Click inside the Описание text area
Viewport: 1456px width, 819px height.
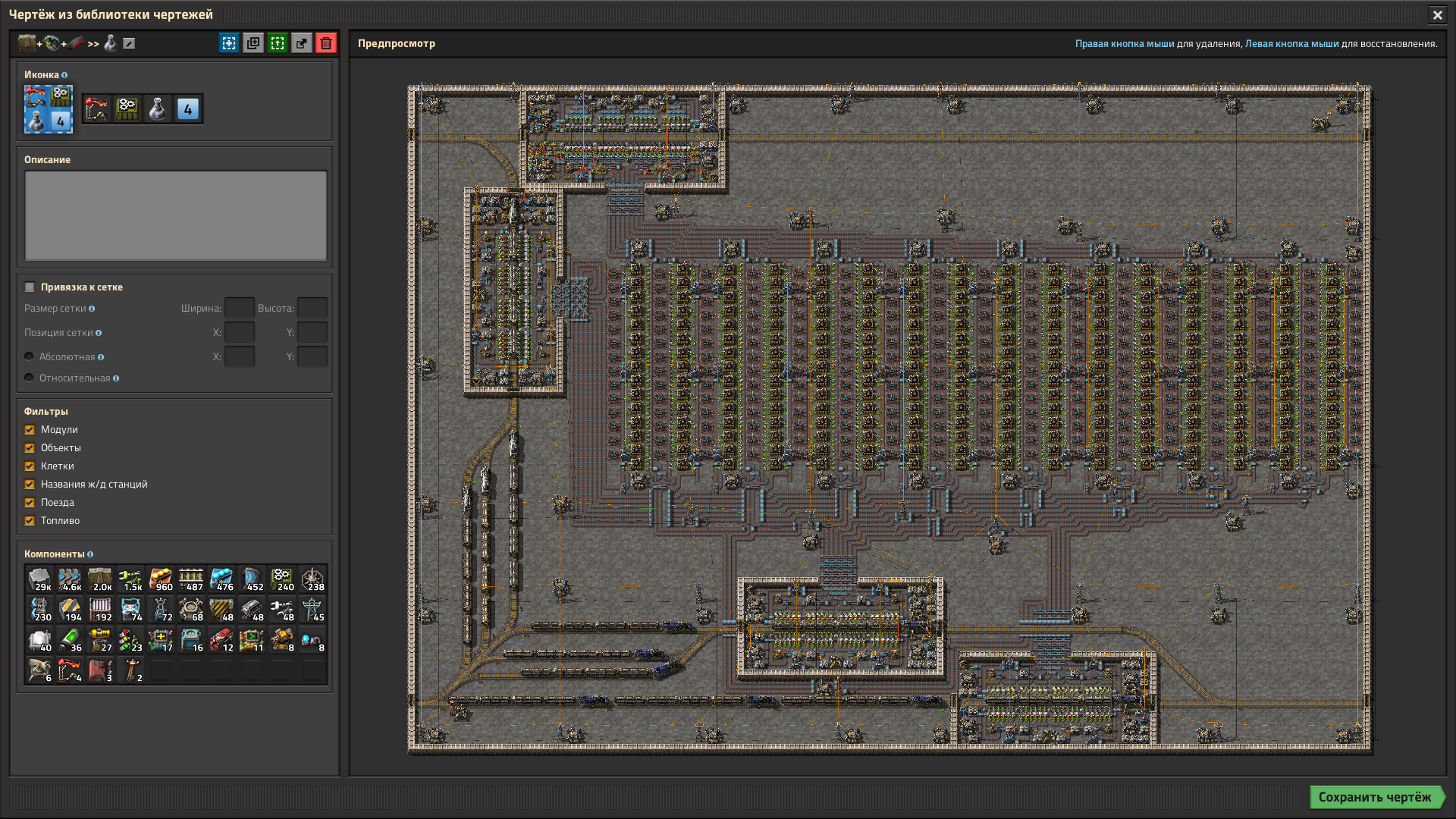176,215
